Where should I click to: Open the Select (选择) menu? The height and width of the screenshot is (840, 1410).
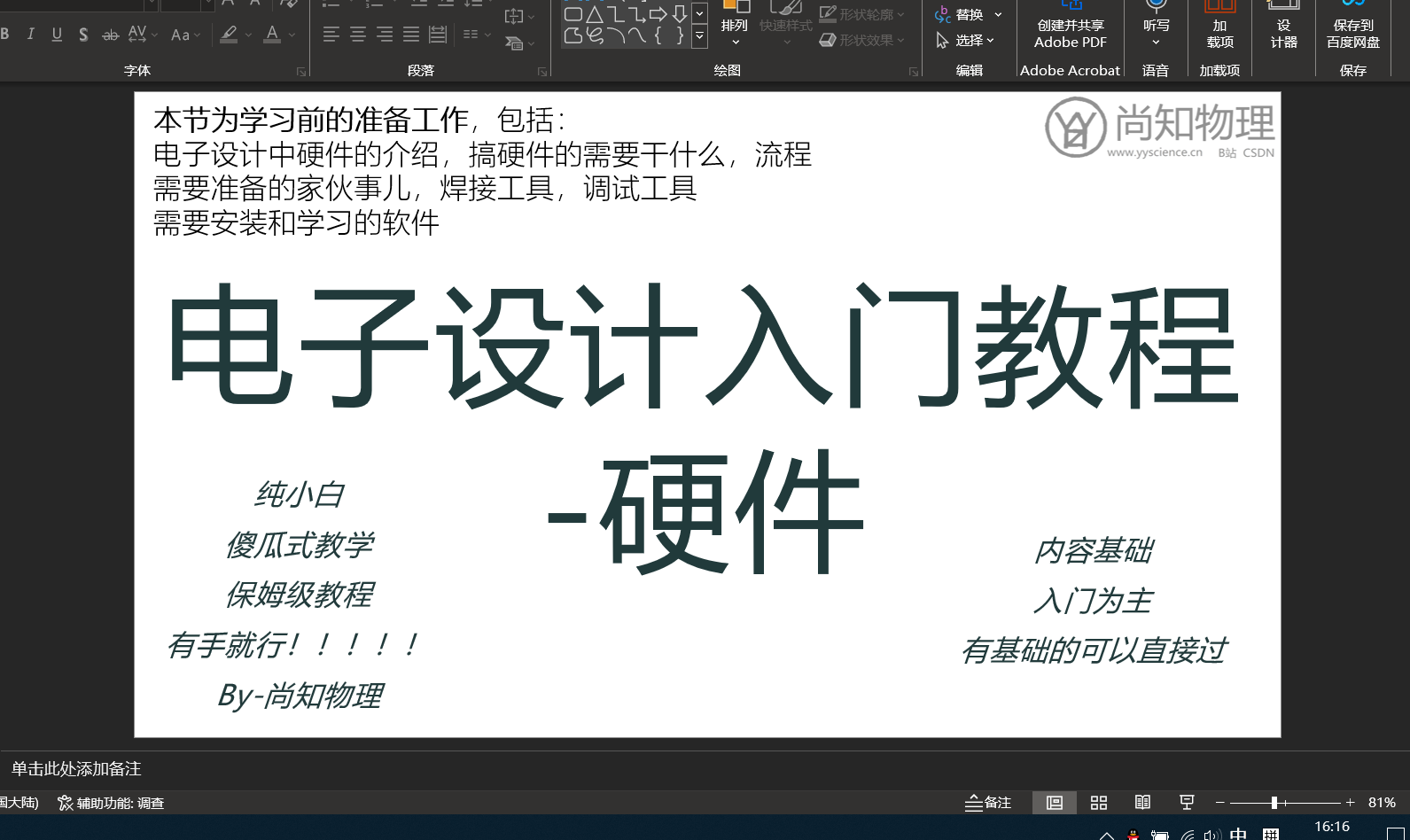point(966,40)
